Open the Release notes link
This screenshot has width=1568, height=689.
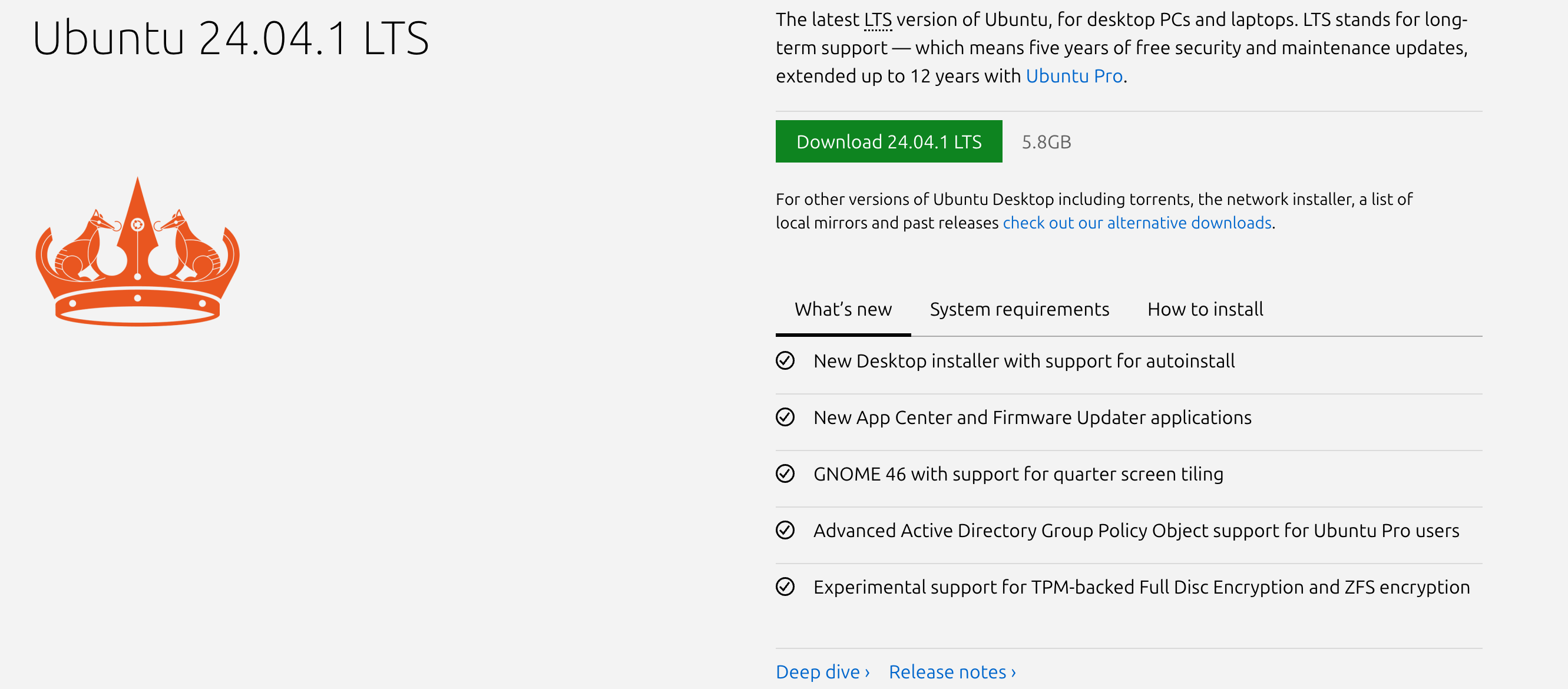[951, 671]
